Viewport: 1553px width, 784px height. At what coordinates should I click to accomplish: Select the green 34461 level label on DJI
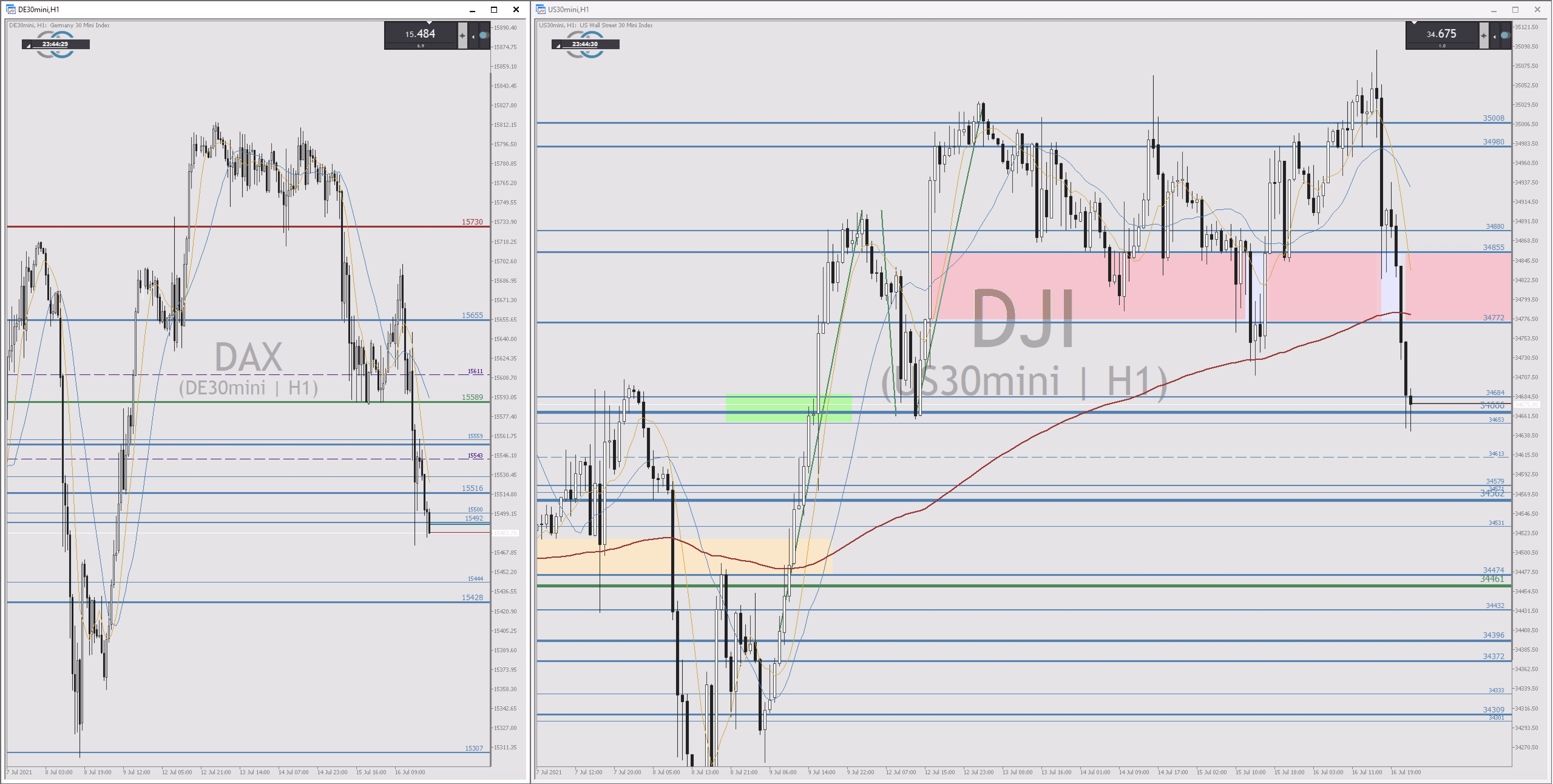[x=1492, y=579]
